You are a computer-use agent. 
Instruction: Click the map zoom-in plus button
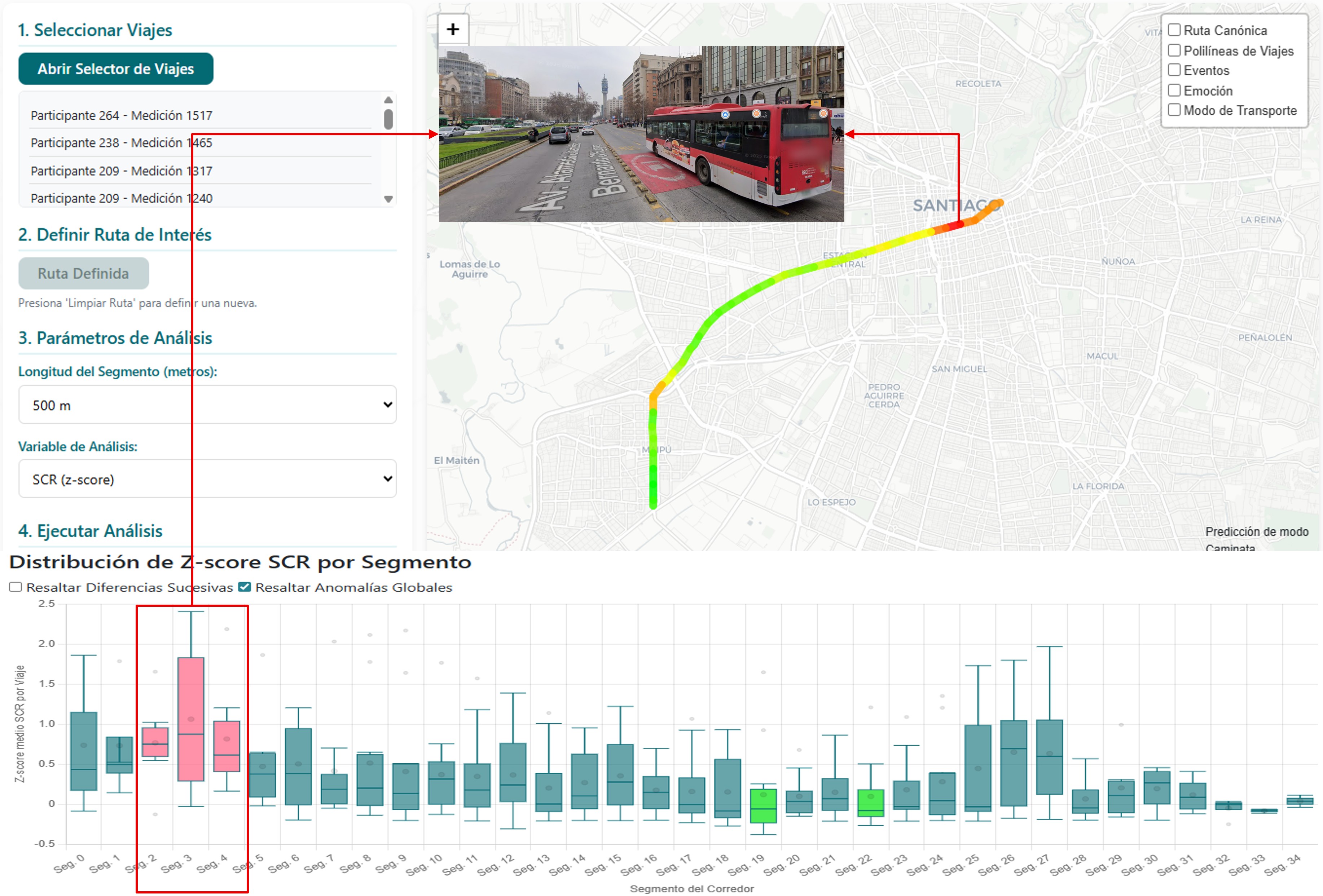pyautogui.click(x=453, y=29)
